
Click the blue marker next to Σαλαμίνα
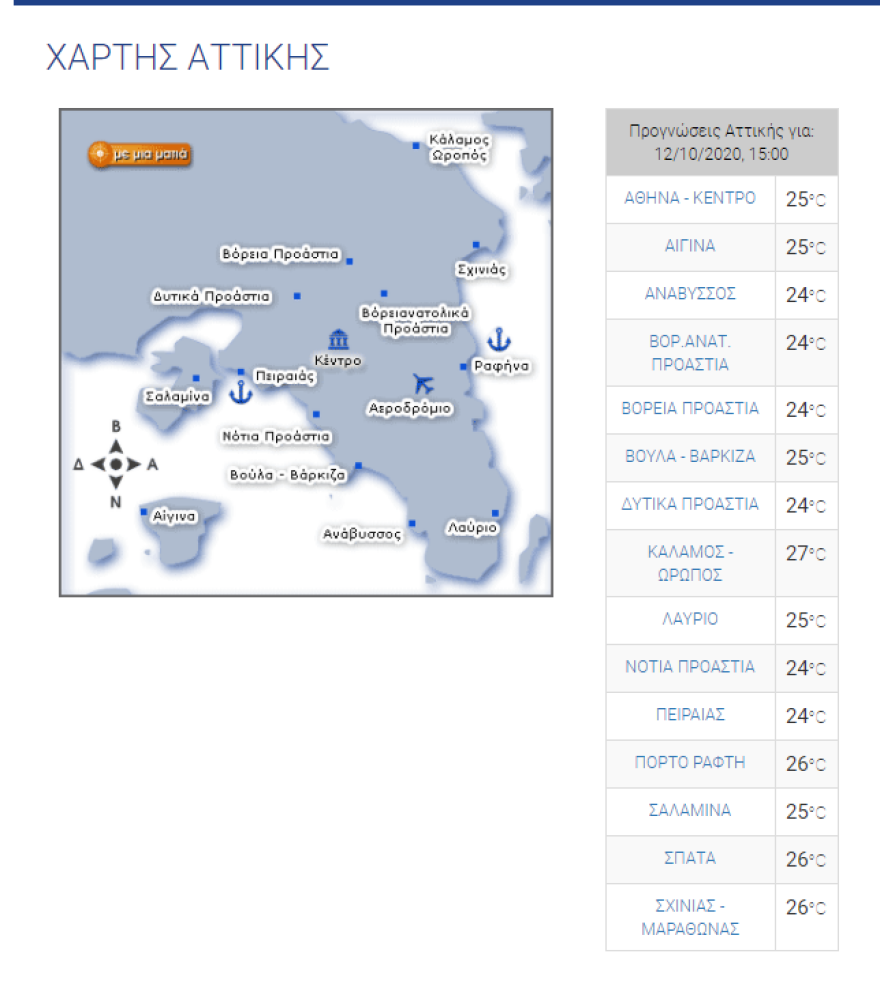(196, 378)
